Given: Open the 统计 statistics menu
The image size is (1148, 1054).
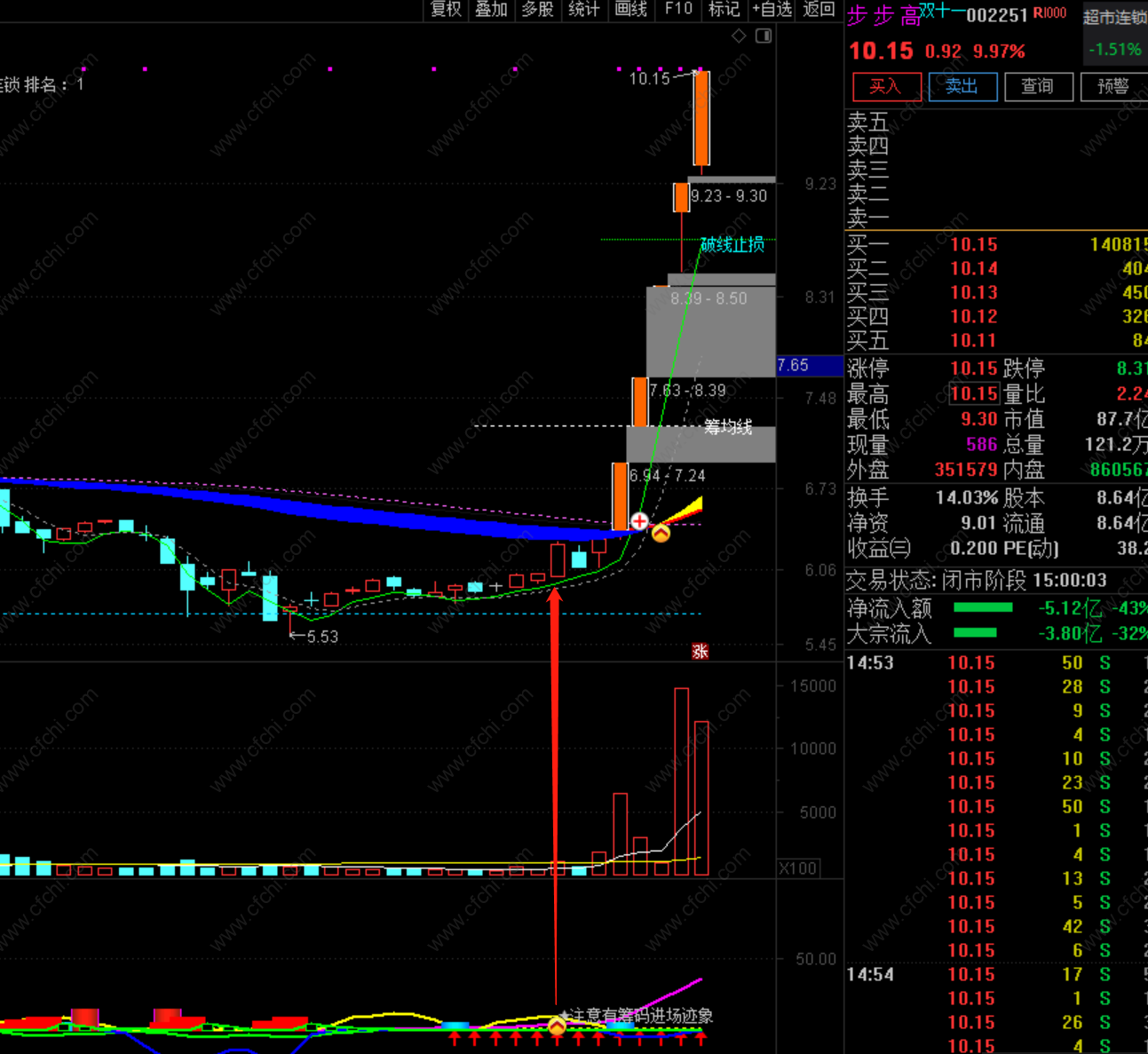Looking at the screenshot, I should click(x=583, y=9).
